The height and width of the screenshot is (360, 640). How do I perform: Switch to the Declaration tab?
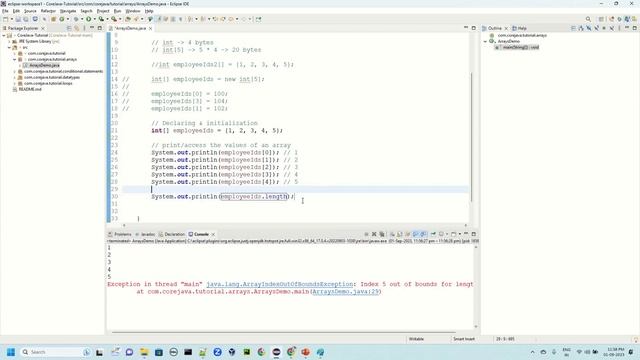[x=172, y=234]
